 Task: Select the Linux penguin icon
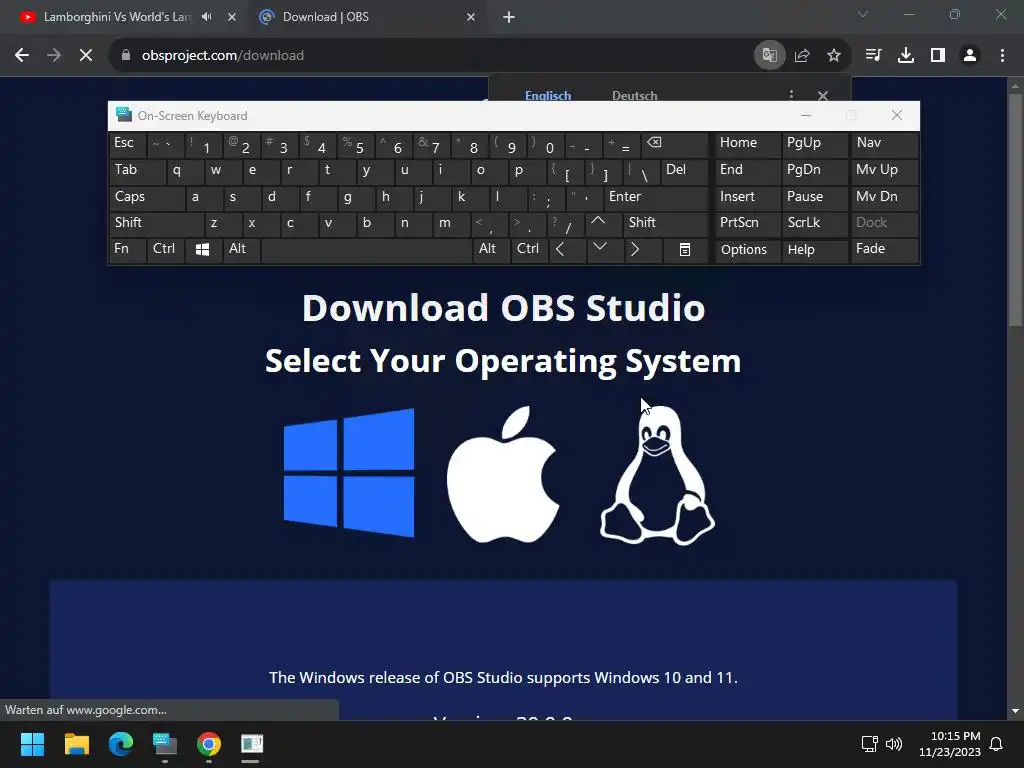657,475
